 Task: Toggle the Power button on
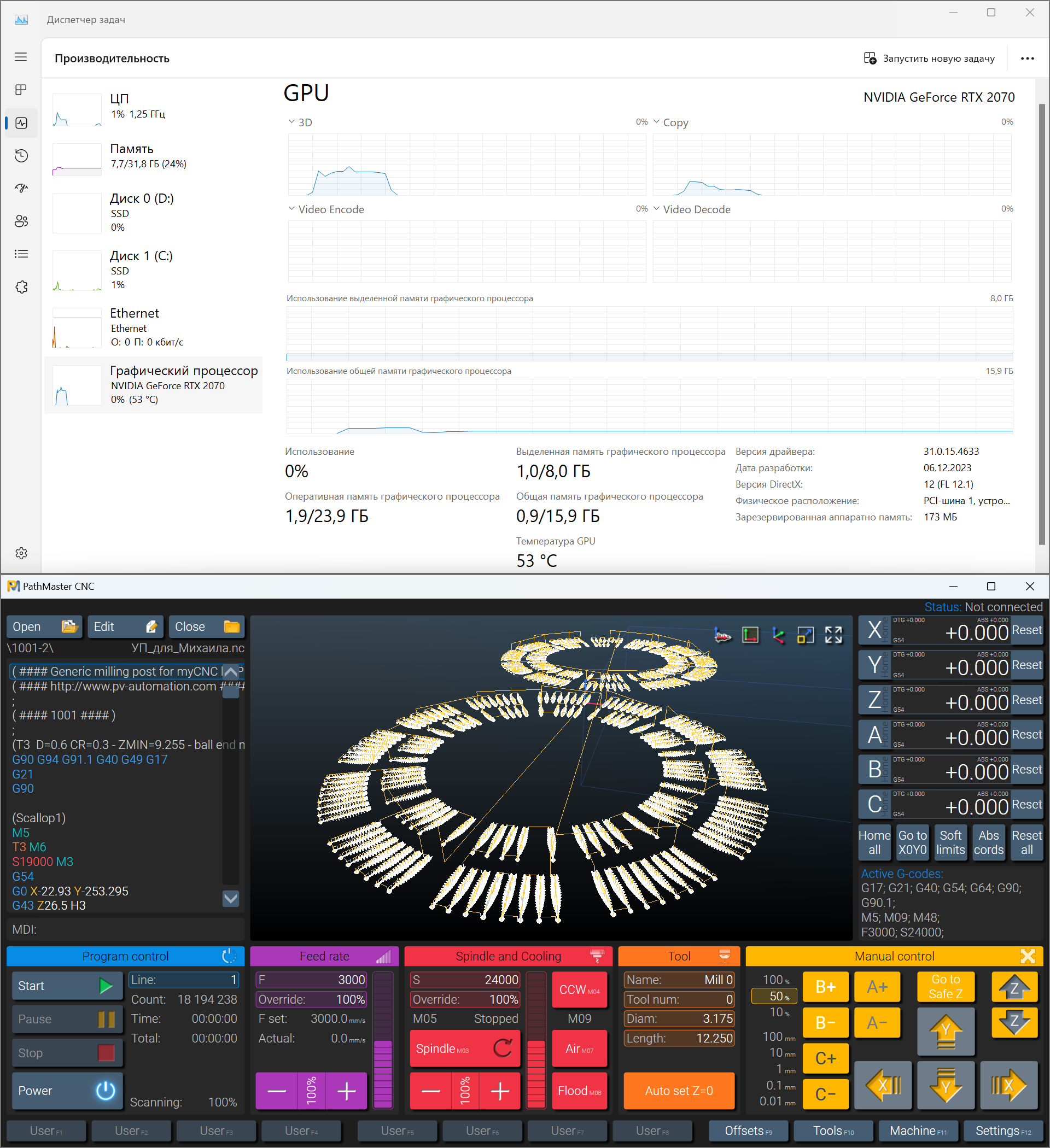[x=67, y=1091]
